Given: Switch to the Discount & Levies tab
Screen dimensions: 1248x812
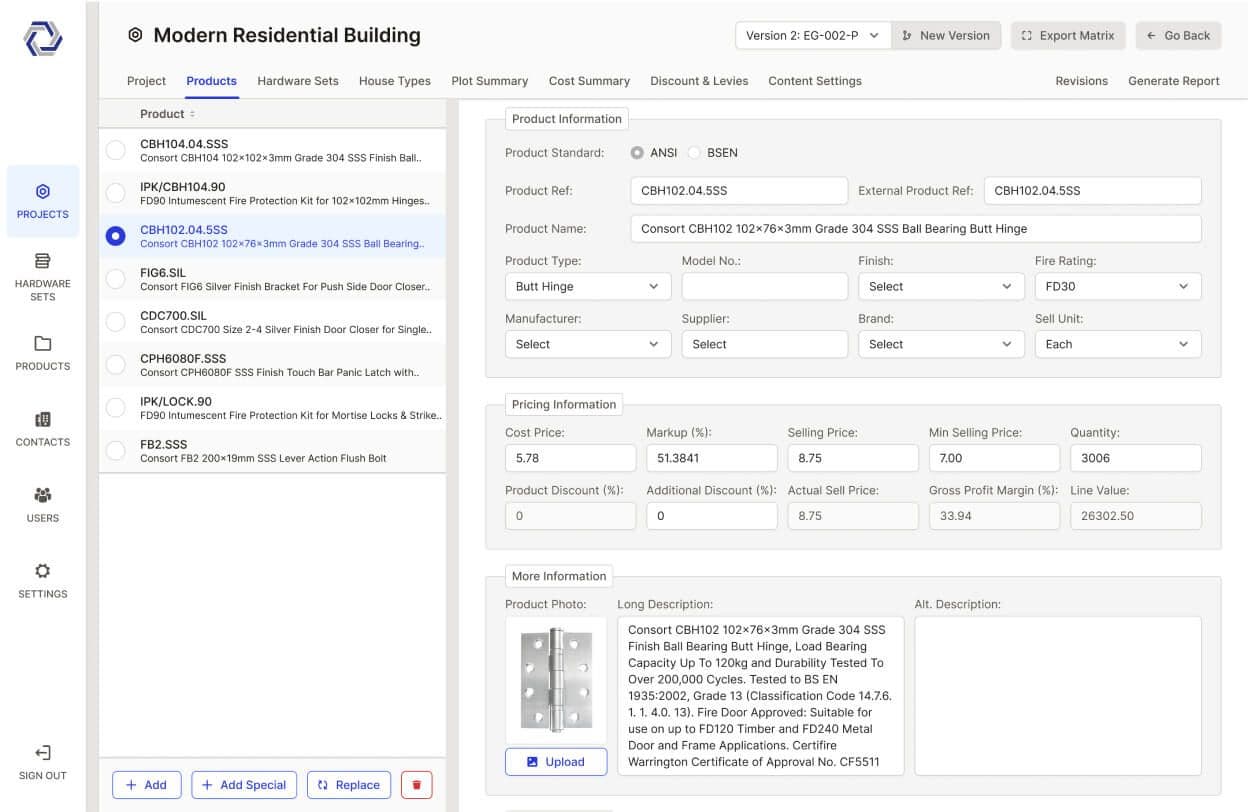Looking at the screenshot, I should click(699, 81).
